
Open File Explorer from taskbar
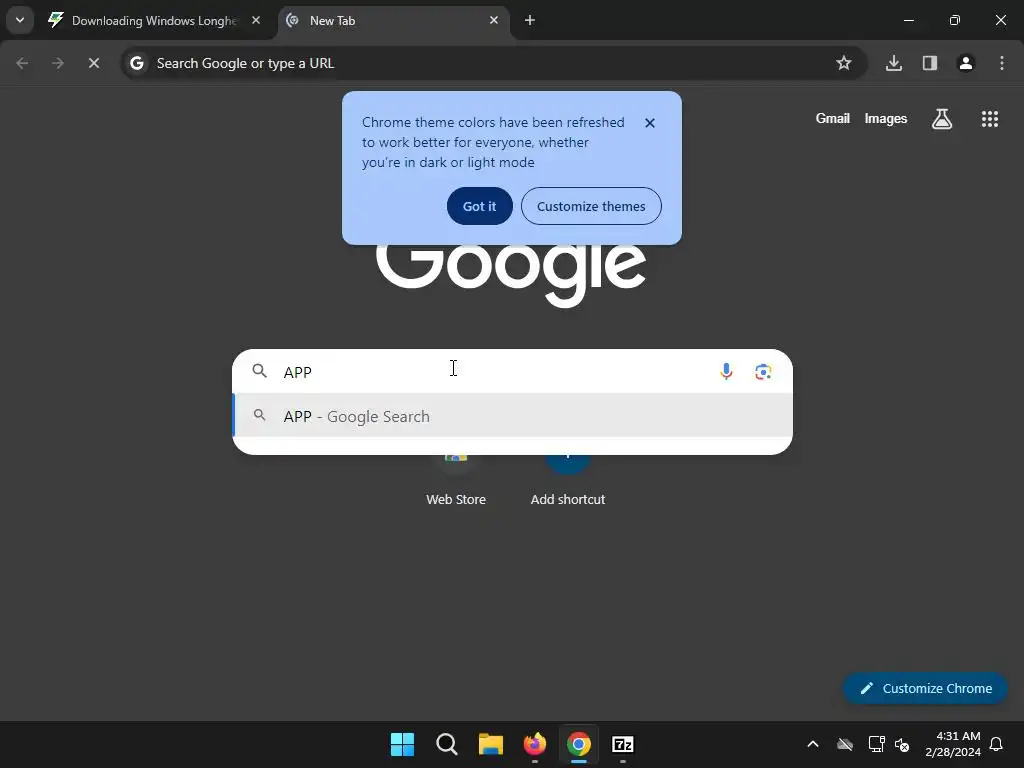click(490, 744)
